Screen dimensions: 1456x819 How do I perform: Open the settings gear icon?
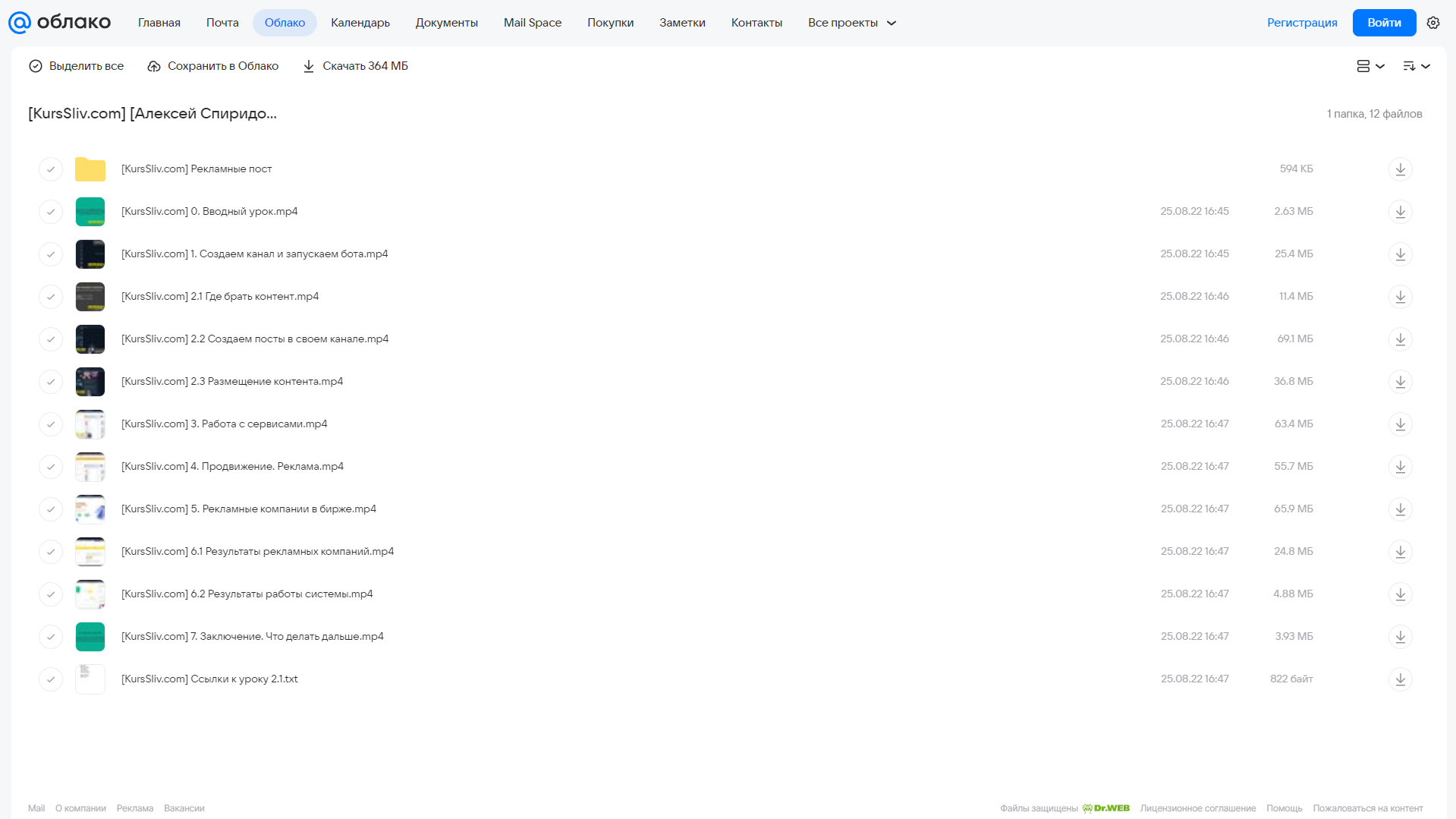click(1433, 23)
